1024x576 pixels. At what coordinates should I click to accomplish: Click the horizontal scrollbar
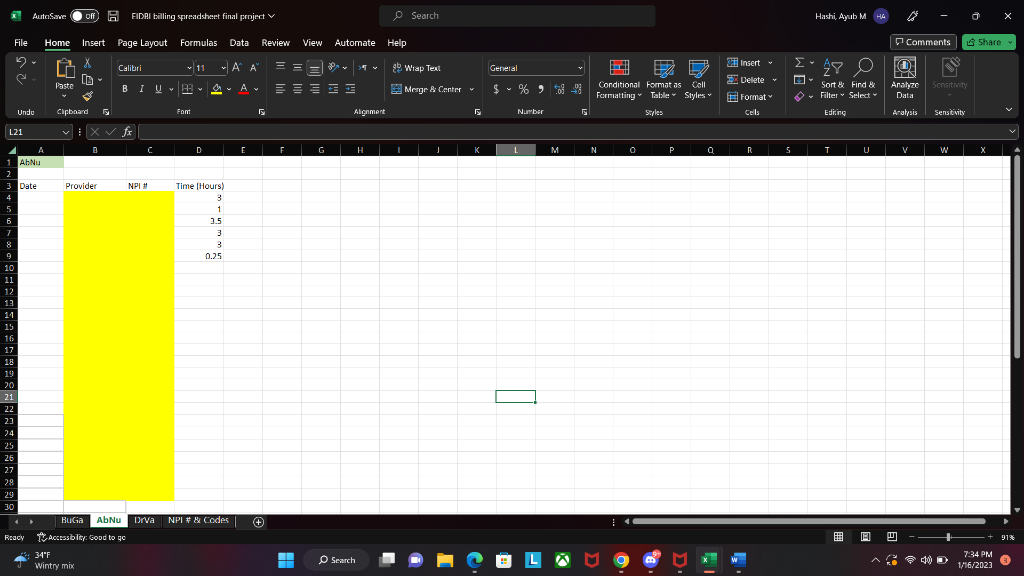click(808, 521)
